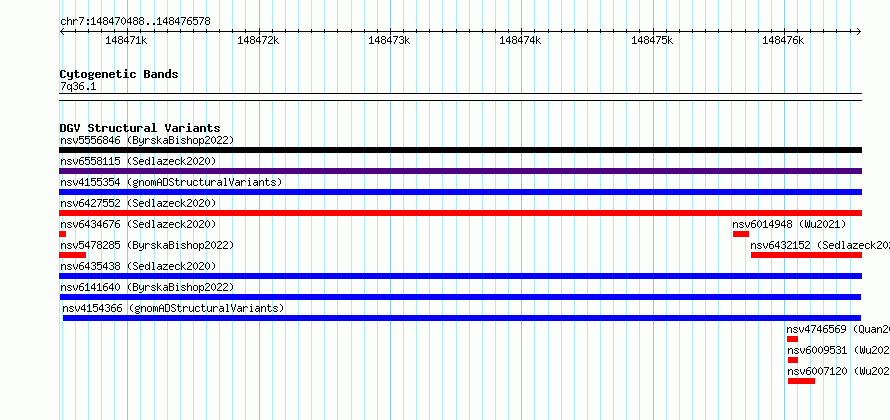Screen dimensions: 890x420
Task: Select the red nsv6007120 variant bar
Action: 801,381
